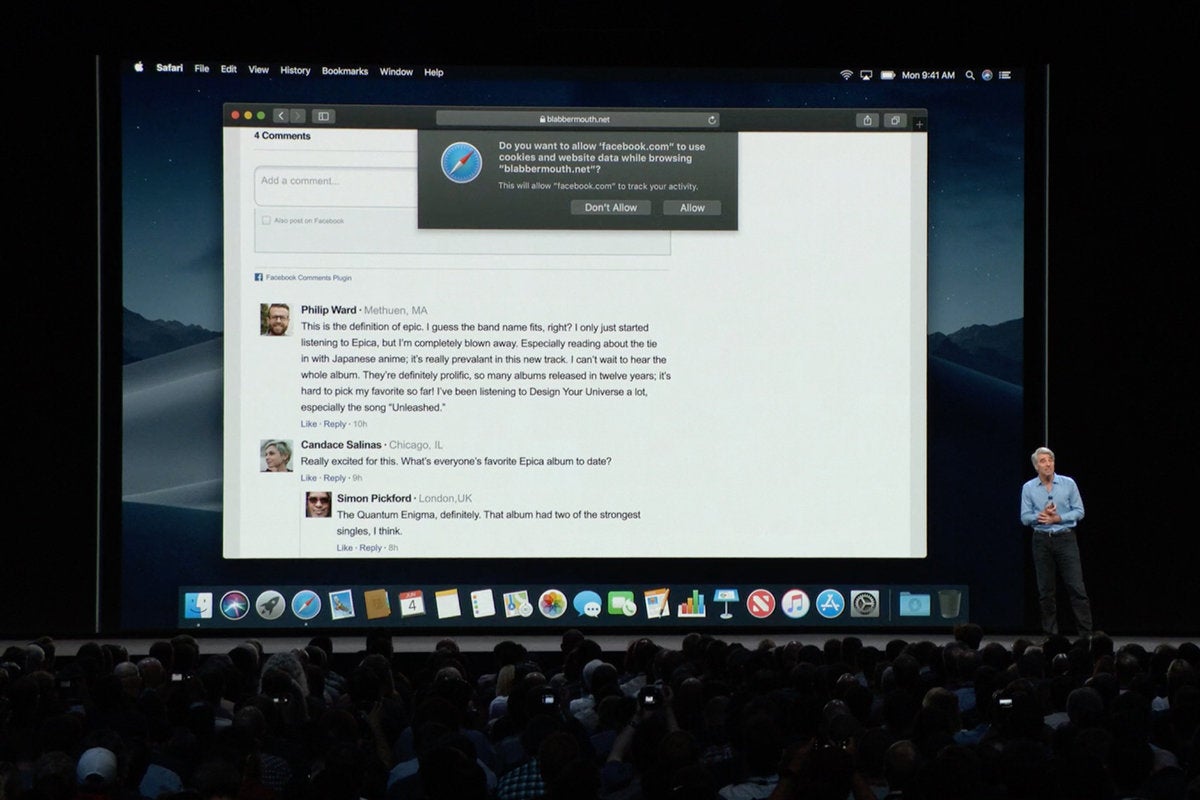The width and height of the screenshot is (1200, 800).
Task: Show all tabs overview in Safari
Action: (894, 120)
